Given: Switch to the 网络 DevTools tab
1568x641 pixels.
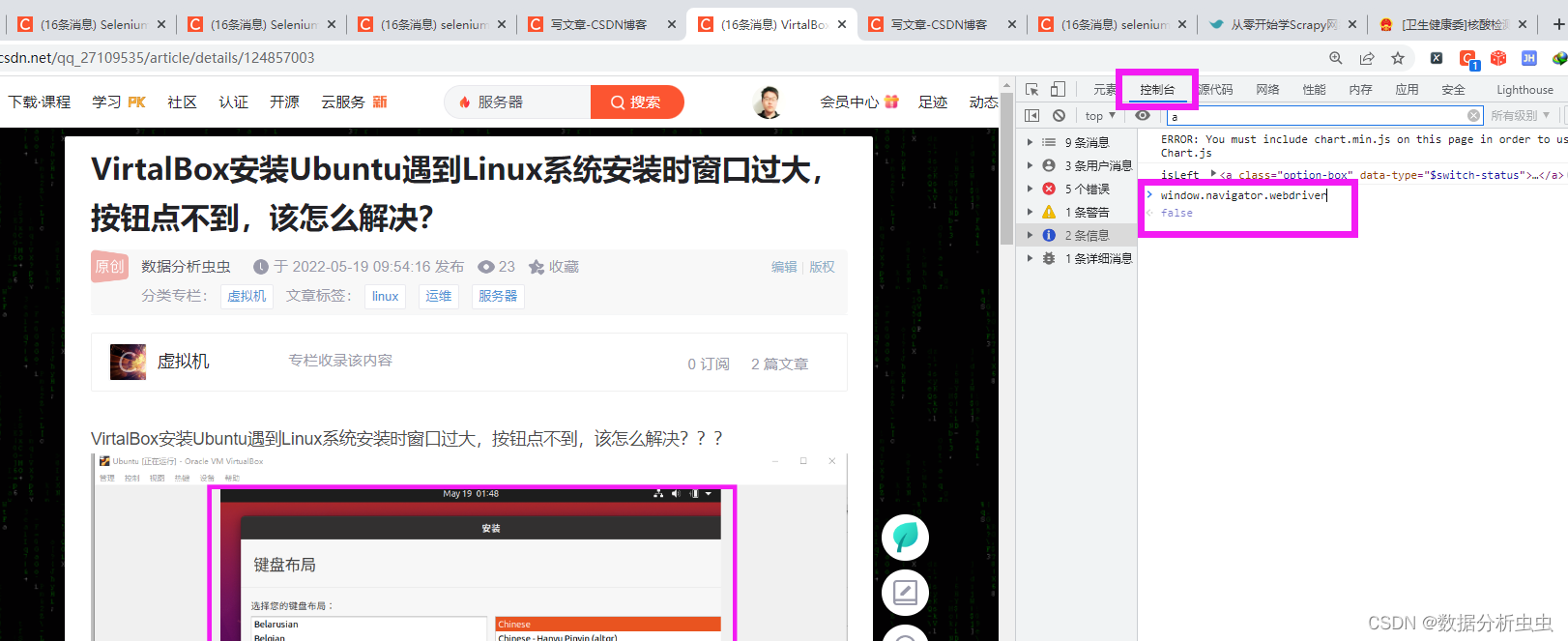Looking at the screenshot, I should (x=1267, y=90).
